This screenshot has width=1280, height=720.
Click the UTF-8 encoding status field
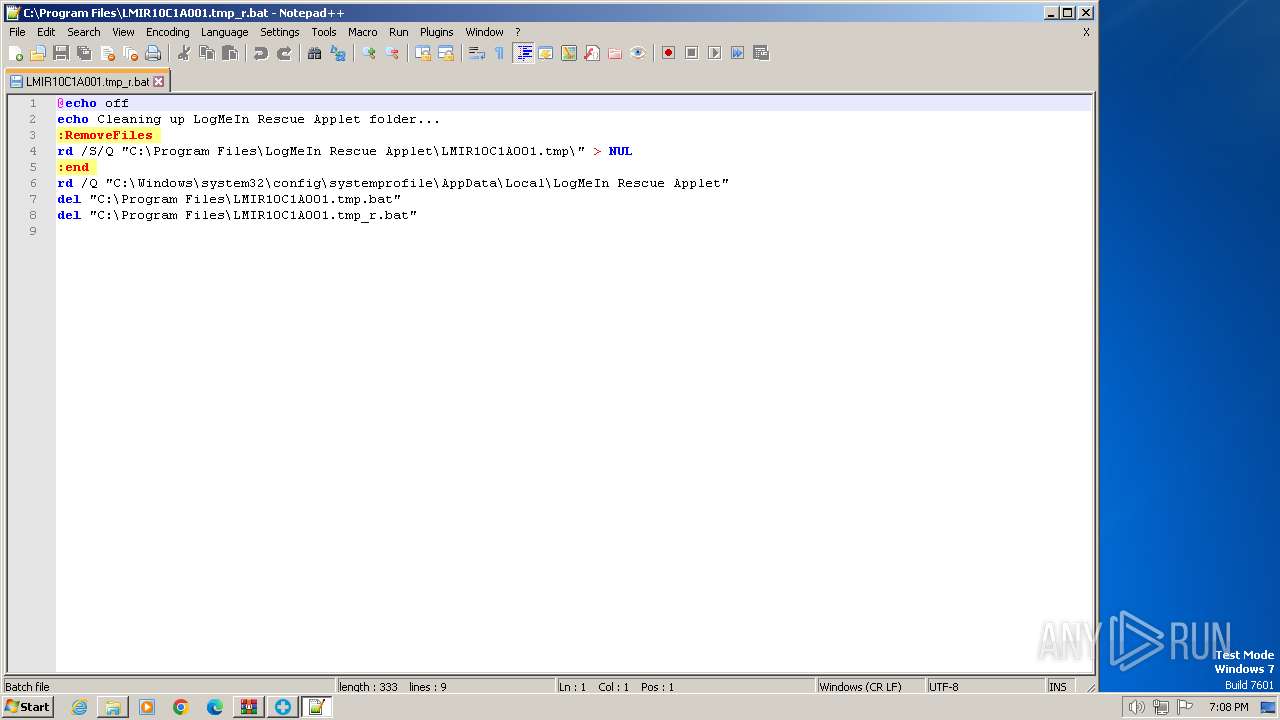pos(944,687)
